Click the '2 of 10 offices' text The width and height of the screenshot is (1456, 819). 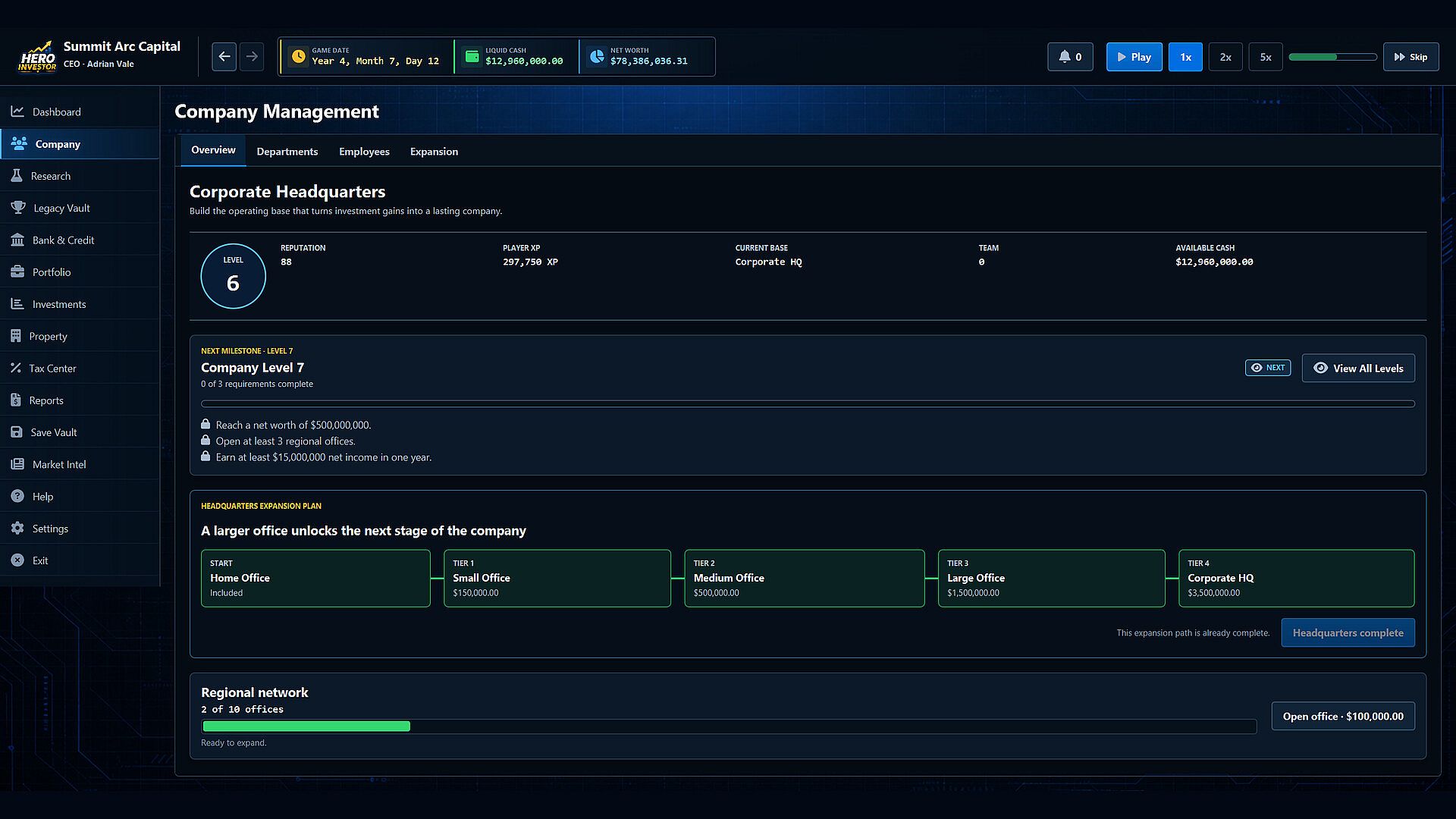click(242, 709)
